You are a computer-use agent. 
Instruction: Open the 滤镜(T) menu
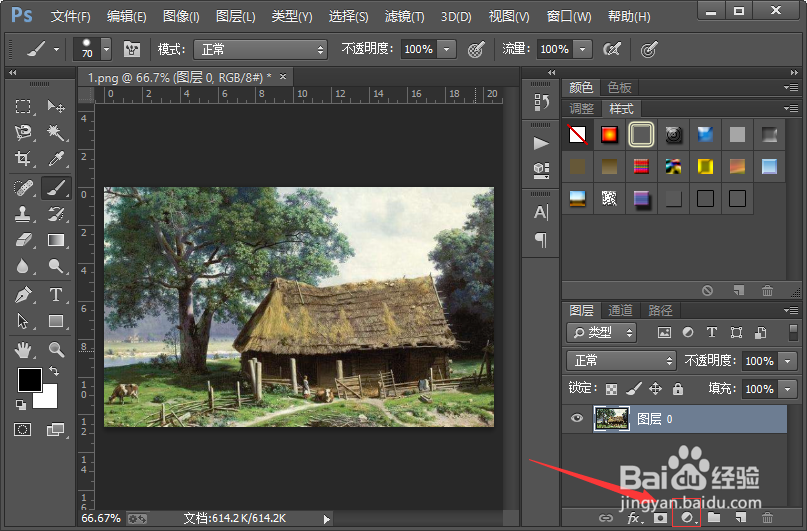[x=405, y=16]
